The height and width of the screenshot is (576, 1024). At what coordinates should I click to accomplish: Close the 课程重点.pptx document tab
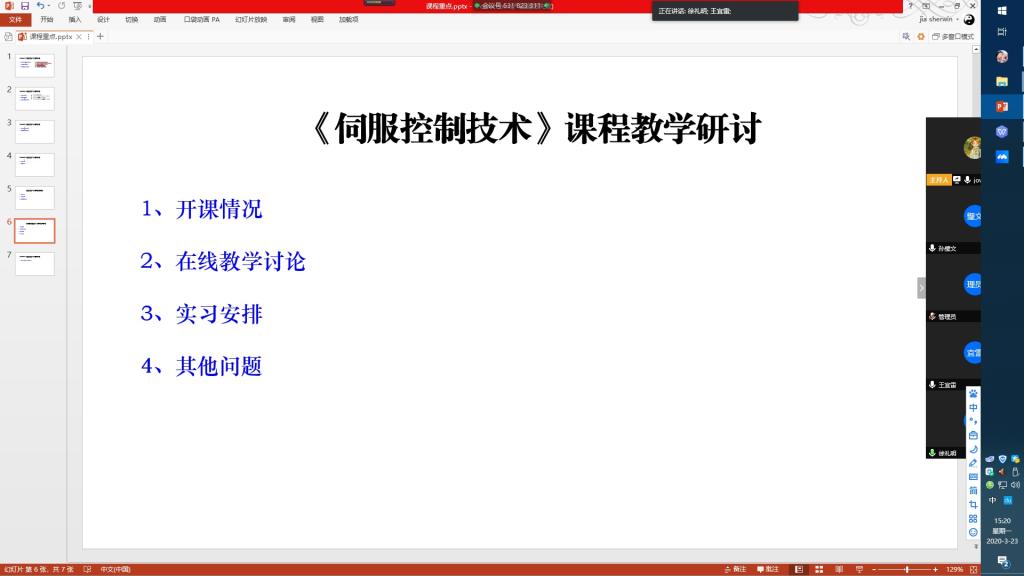[x=81, y=36]
